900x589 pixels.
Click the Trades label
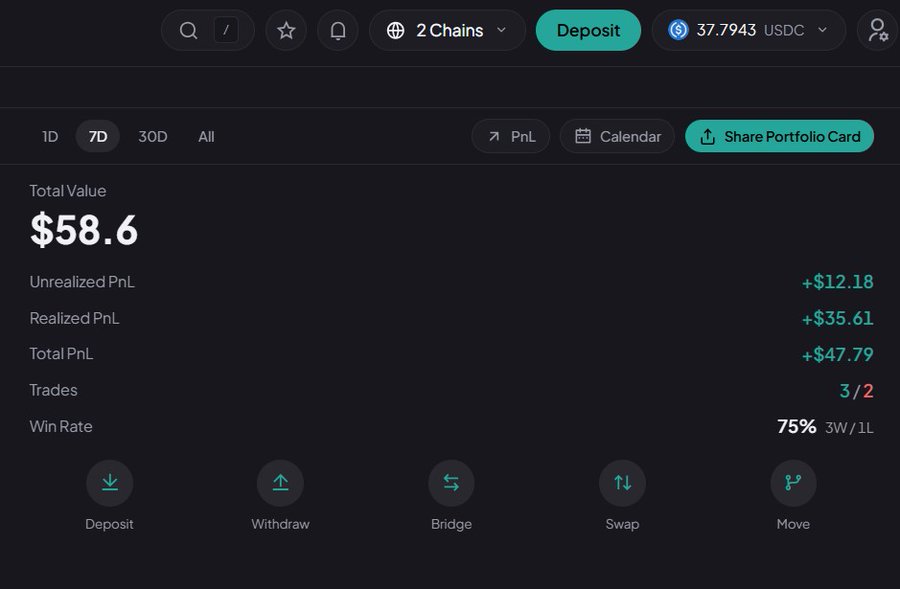click(53, 390)
